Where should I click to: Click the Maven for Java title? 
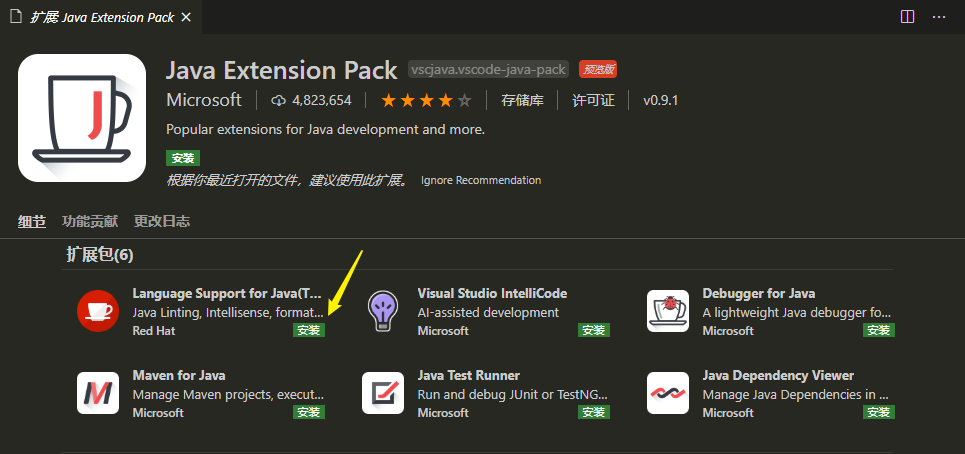[179, 375]
